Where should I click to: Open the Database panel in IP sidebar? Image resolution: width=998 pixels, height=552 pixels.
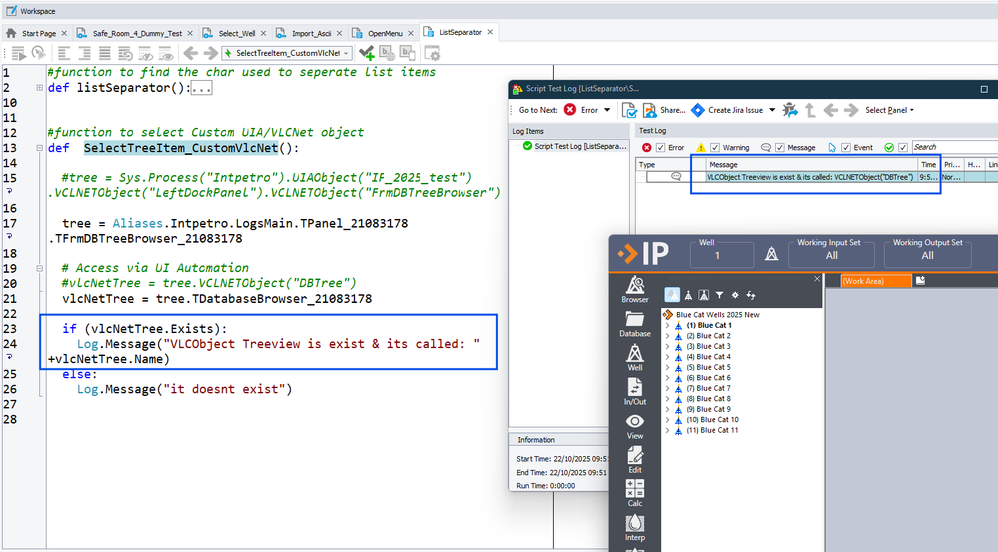(634, 323)
